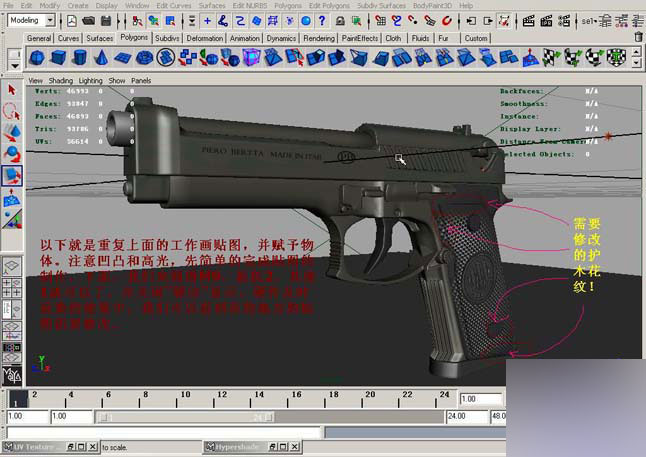Click the red magnet snap icon
The height and width of the screenshot is (457, 646).
446,21
